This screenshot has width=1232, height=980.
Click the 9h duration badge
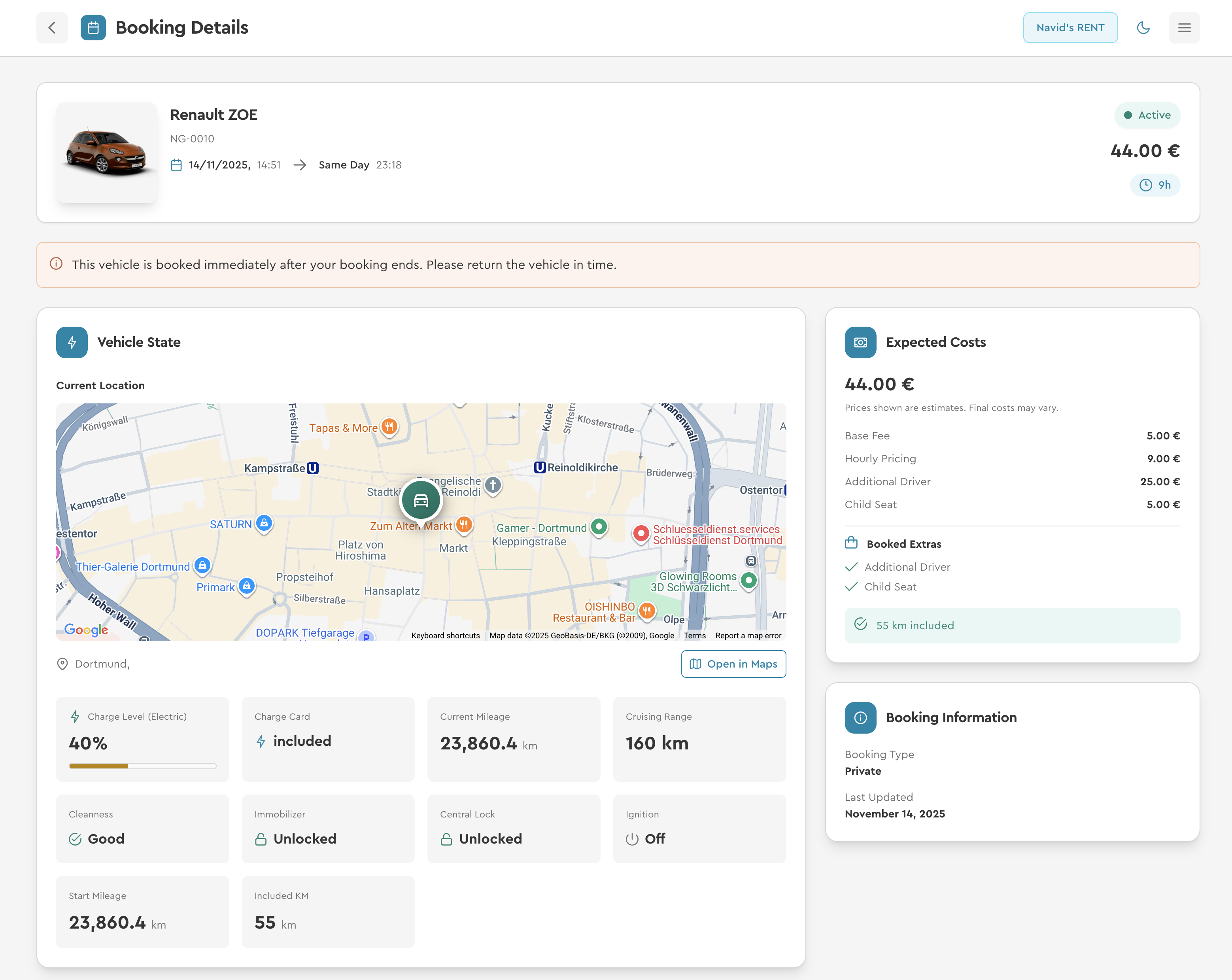click(x=1155, y=185)
